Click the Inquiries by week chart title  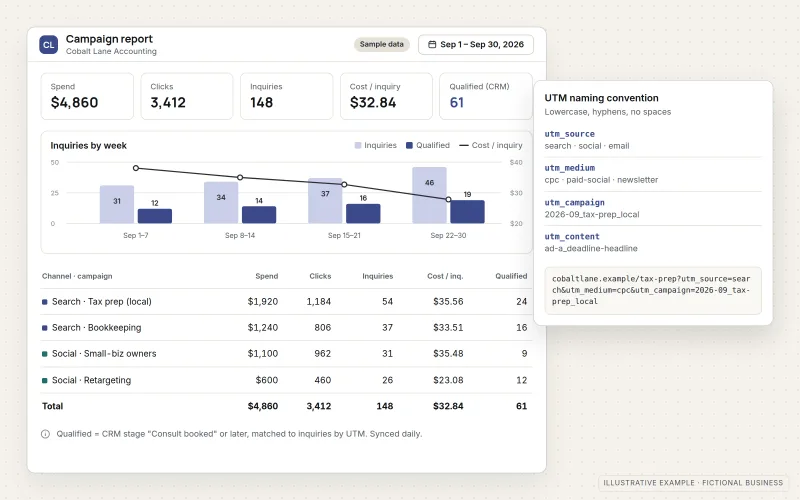point(88,145)
